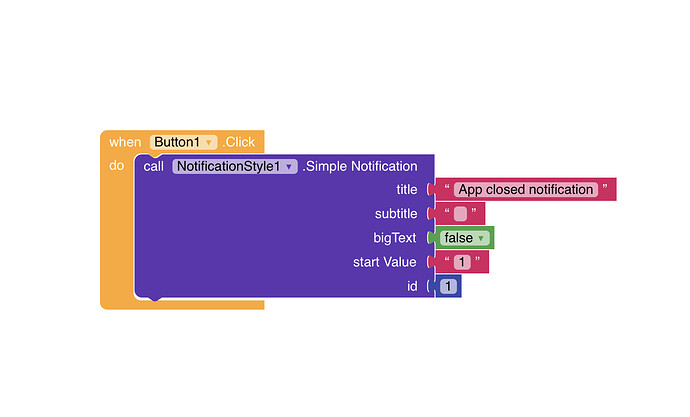
Task: Click the id parameter label
Action: [412, 286]
